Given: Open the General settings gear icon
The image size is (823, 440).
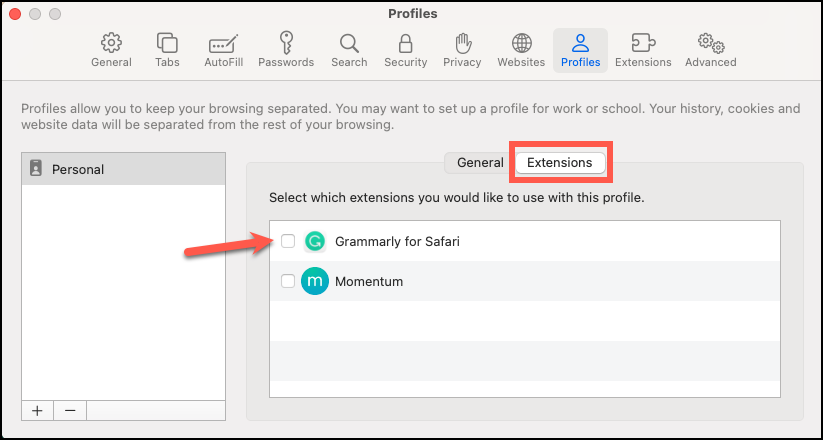Looking at the screenshot, I should click(111, 50).
